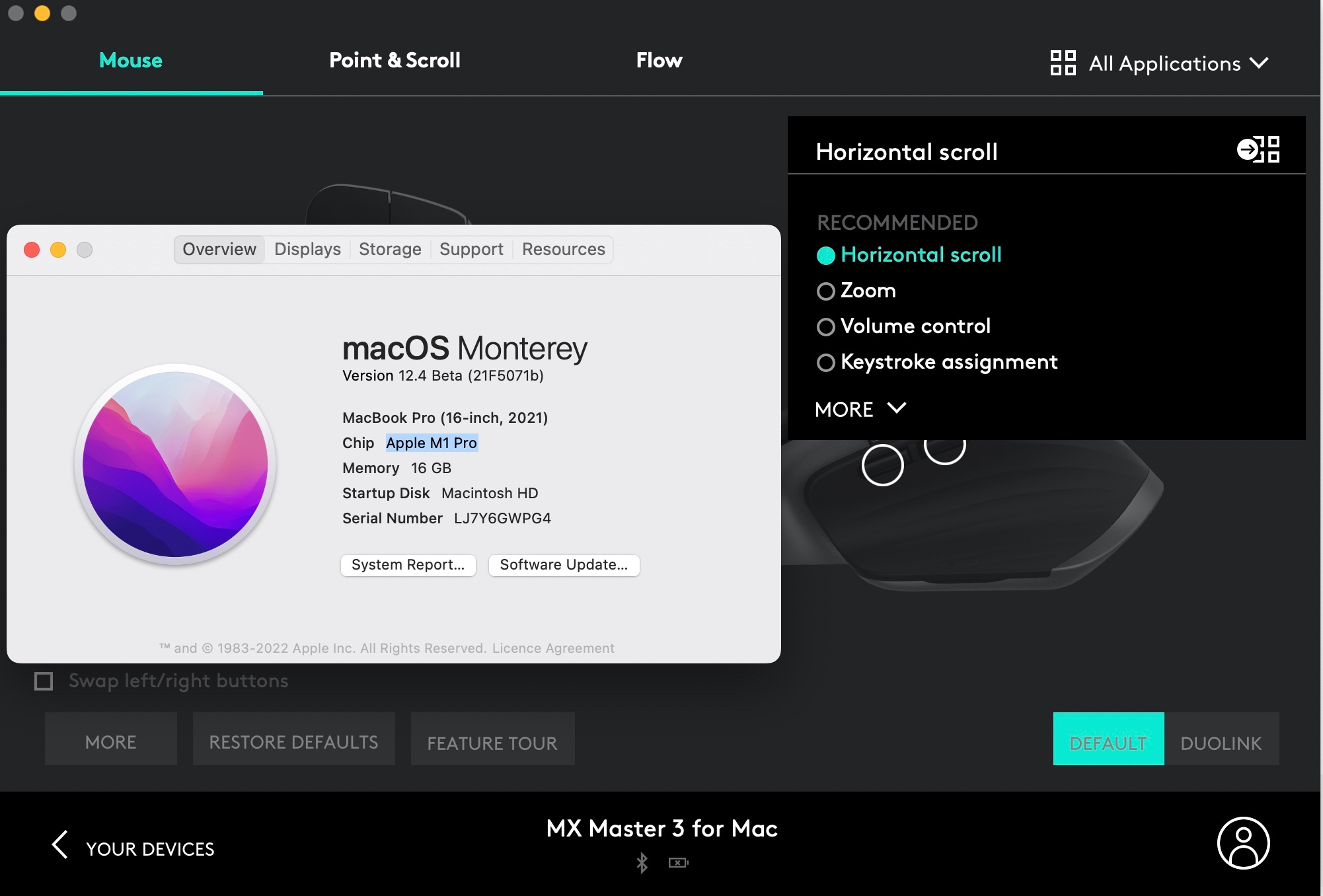Click the battery status icon below device name

(x=678, y=862)
